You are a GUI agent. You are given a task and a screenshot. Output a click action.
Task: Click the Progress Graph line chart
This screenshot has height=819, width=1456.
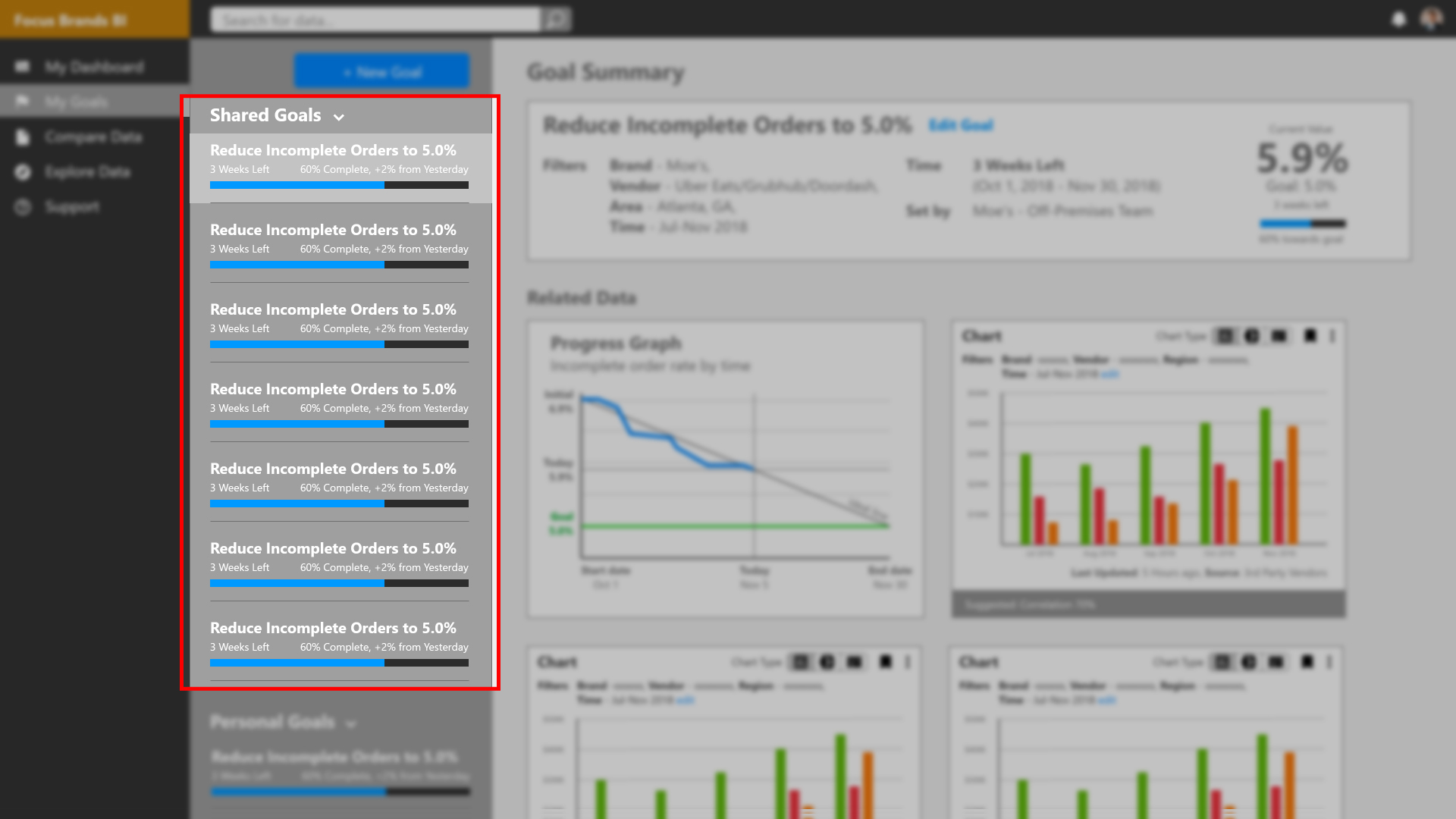[734, 475]
